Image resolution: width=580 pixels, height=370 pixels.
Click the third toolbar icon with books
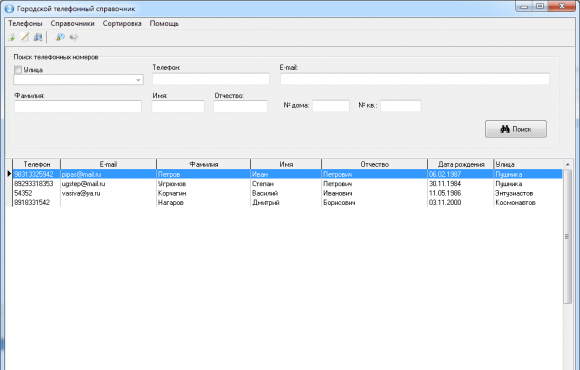tap(38, 37)
